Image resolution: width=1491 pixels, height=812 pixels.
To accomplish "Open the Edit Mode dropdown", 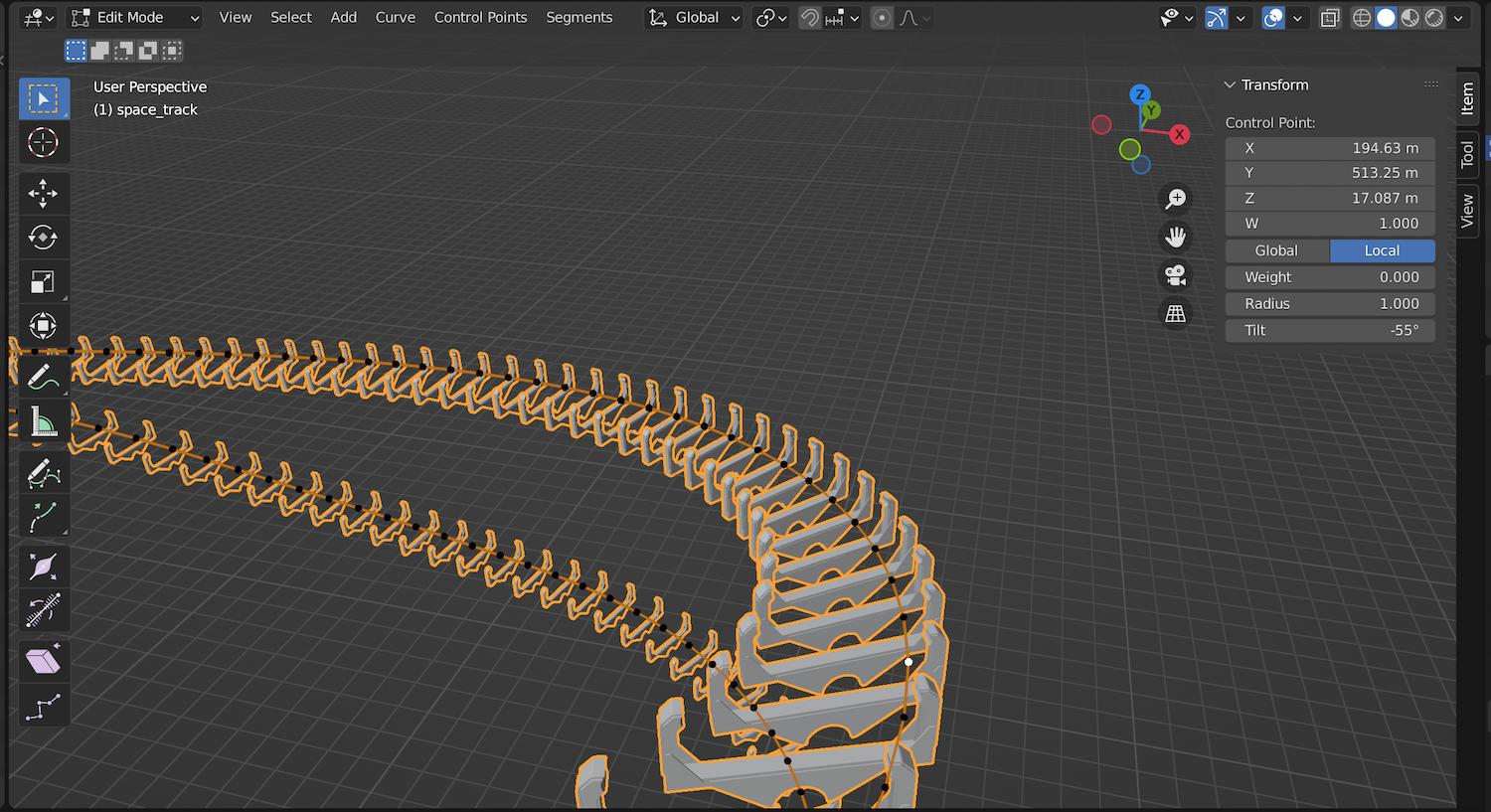I will coord(135,18).
